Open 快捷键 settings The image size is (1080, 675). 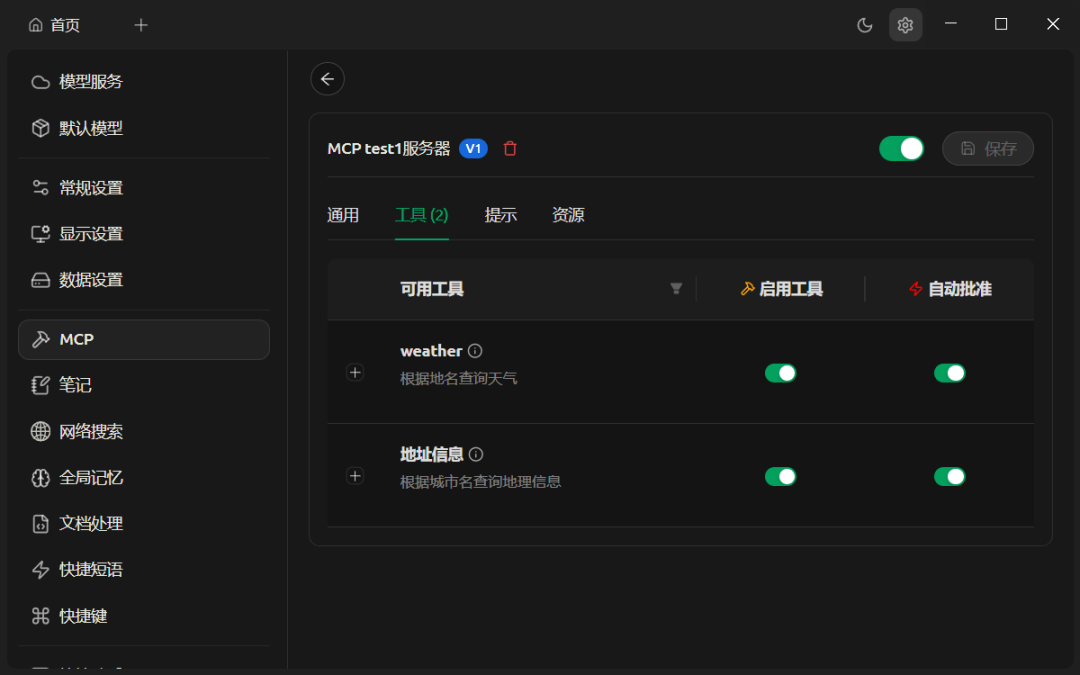[x=80, y=615]
